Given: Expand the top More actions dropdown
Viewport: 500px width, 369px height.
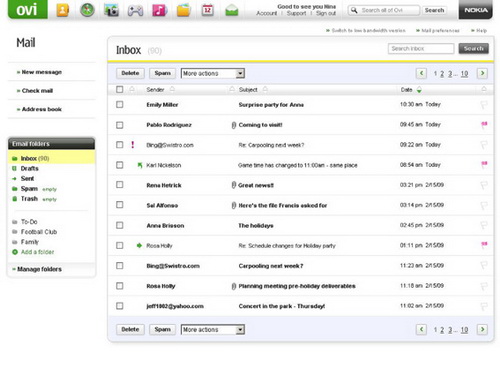Looking at the screenshot, I should 213,73.
